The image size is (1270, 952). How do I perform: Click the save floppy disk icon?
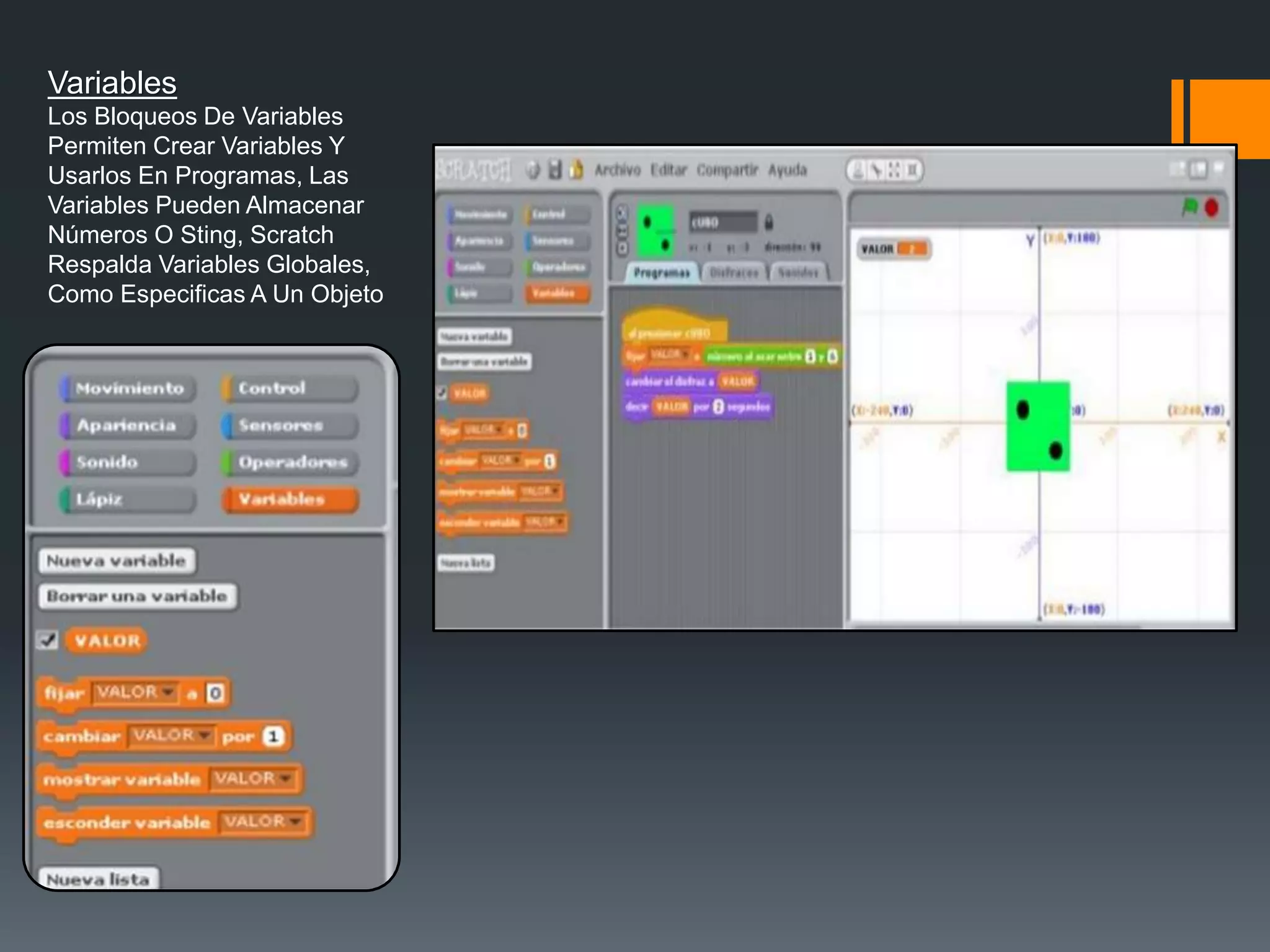(x=555, y=169)
